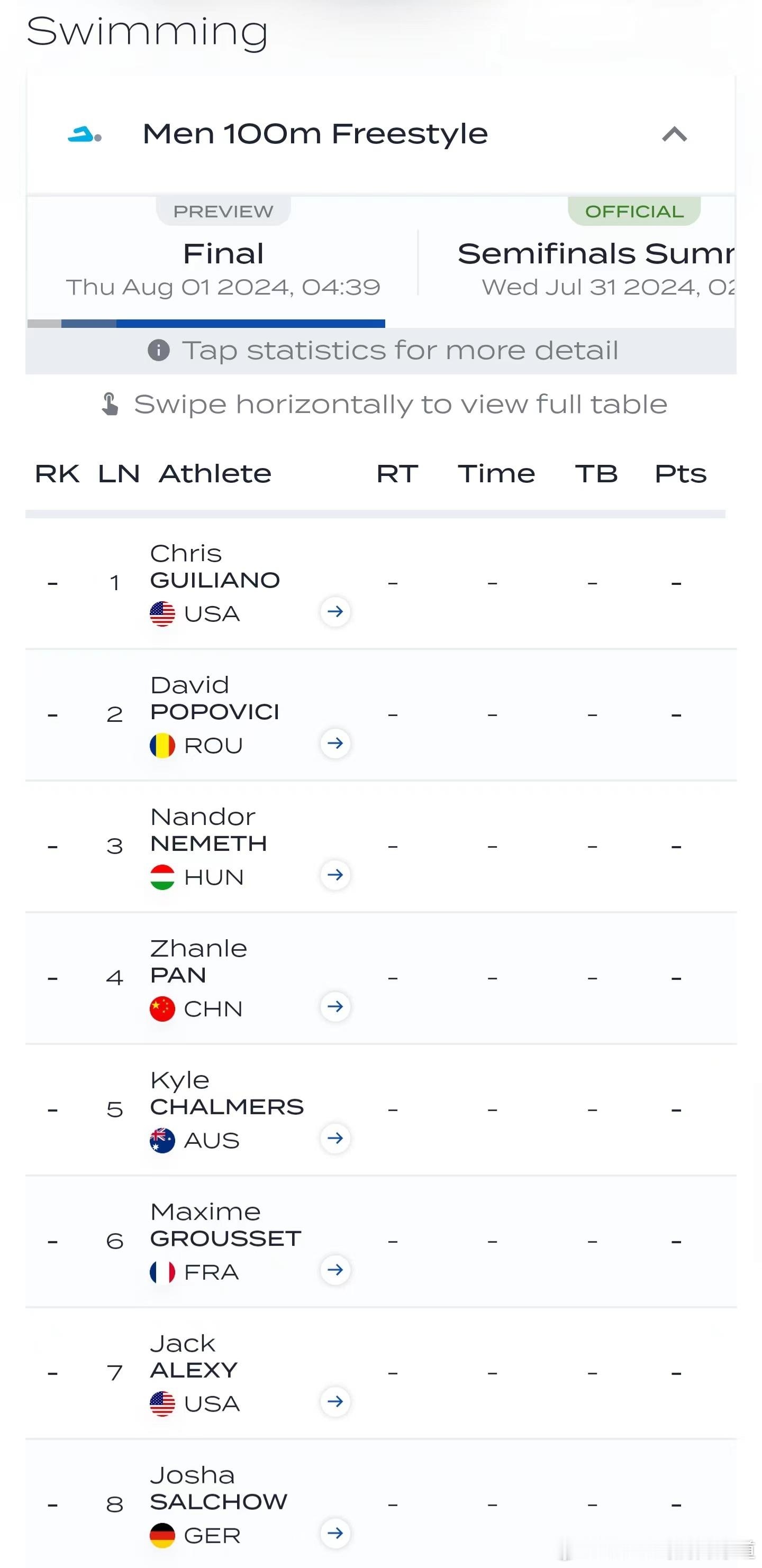Open Kyle Chalmers' athlete arrow icon
Screen dimensions: 762x1568
(x=335, y=1138)
